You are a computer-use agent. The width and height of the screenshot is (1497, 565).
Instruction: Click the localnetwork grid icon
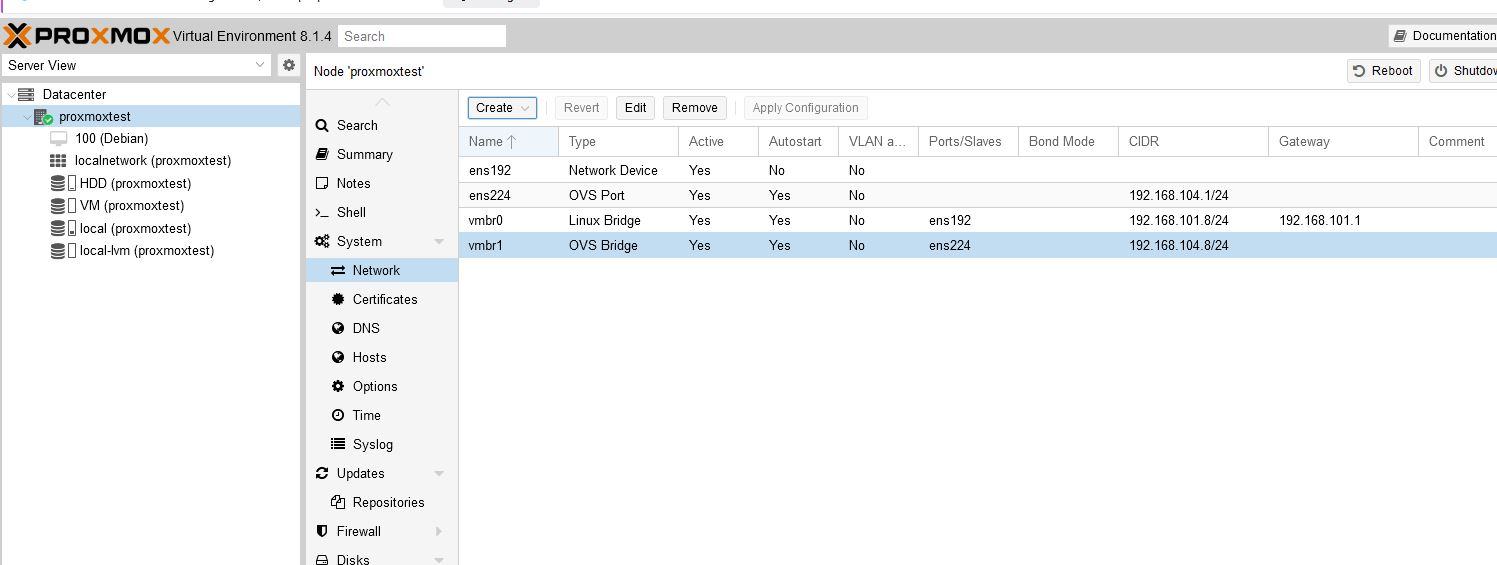[59, 160]
